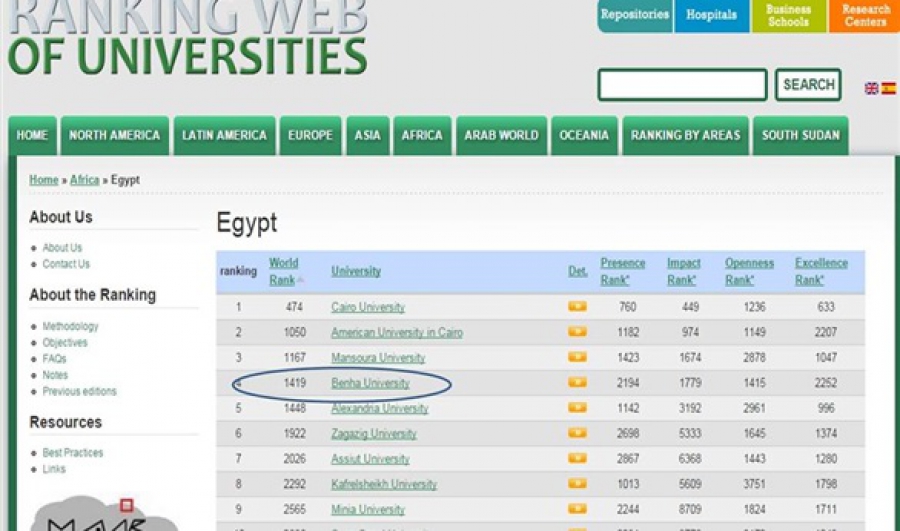This screenshot has width=900, height=531.
Task: Open American University in Cairo link
Action: pos(397,332)
